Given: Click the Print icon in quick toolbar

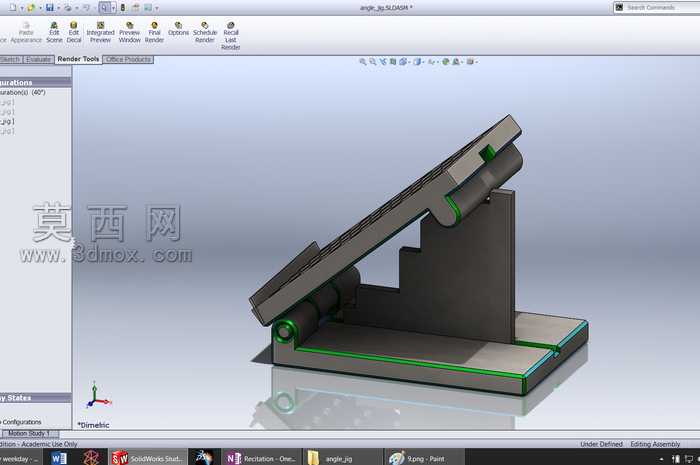Looking at the screenshot, I should [x=67, y=8].
